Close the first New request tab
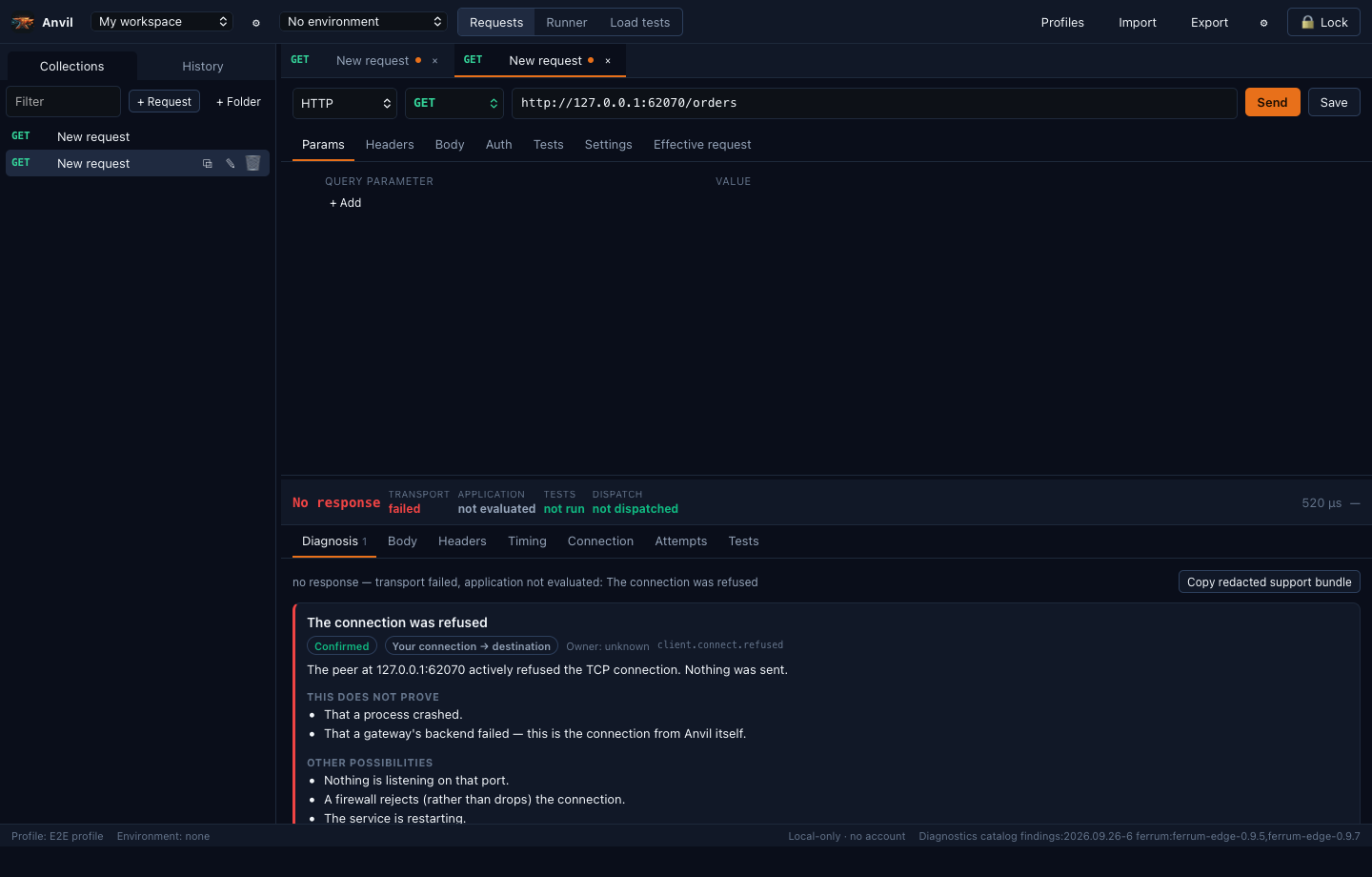Screen dimensions: 1372x877 coord(435,60)
